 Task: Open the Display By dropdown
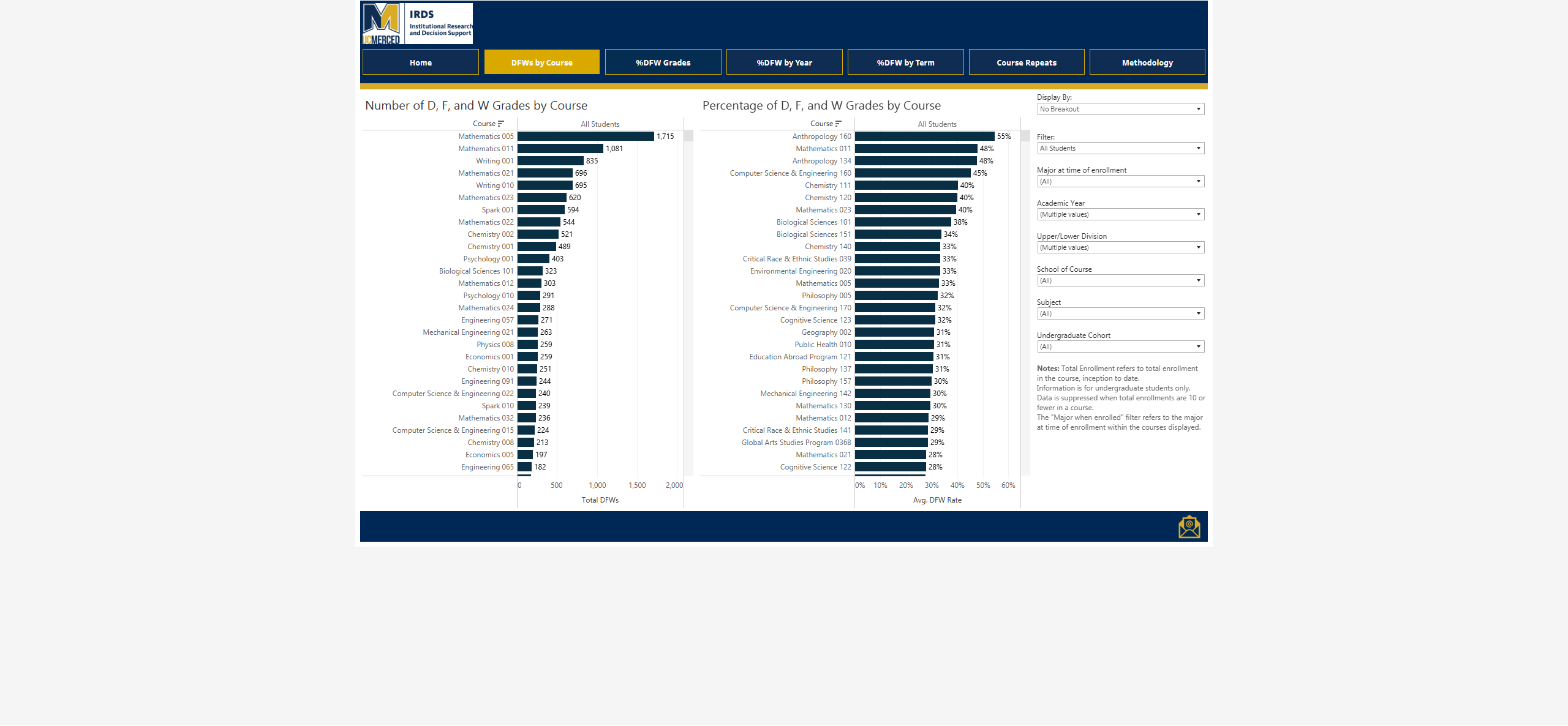tap(1120, 109)
